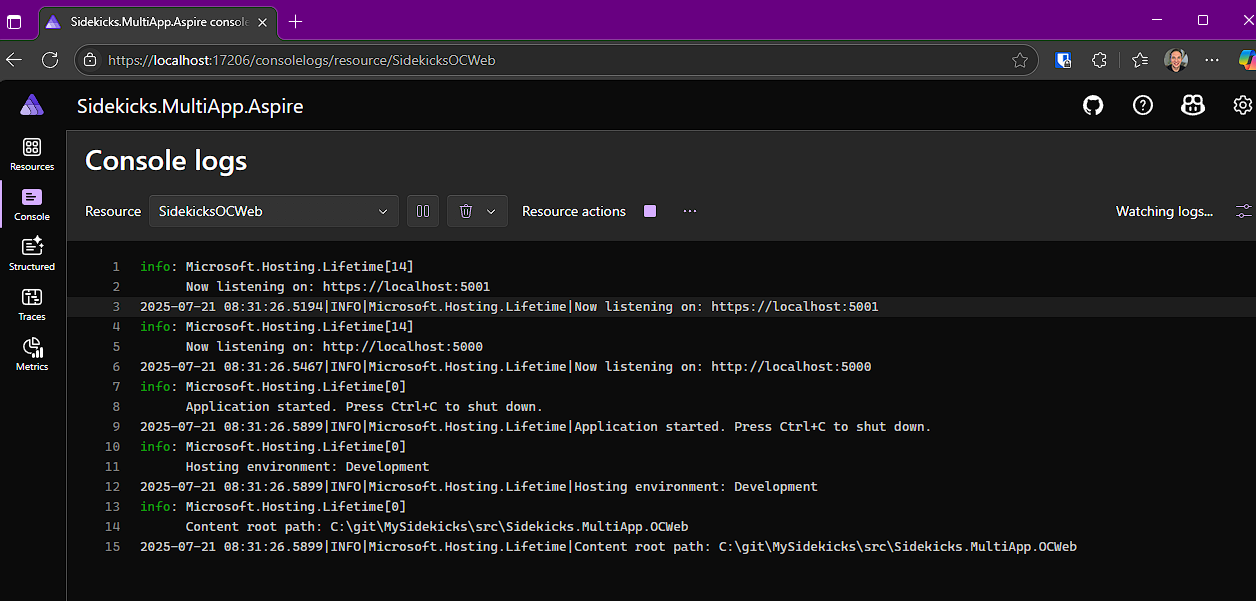Image resolution: width=1256 pixels, height=601 pixels.
Task: Open the help menu
Action: tap(1142, 105)
